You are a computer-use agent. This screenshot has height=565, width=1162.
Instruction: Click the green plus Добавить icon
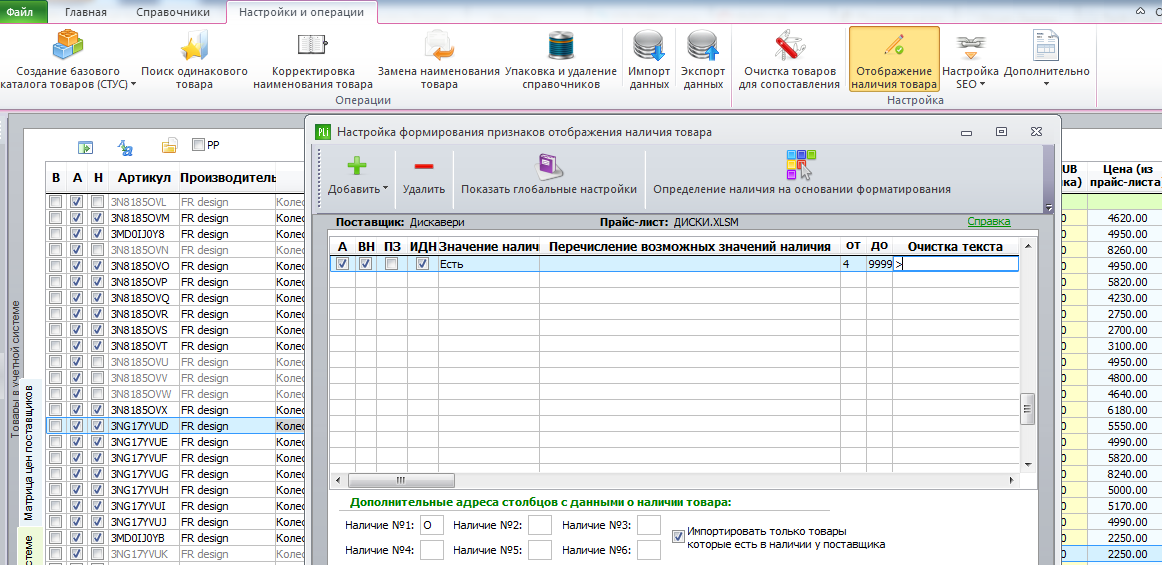(357, 166)
